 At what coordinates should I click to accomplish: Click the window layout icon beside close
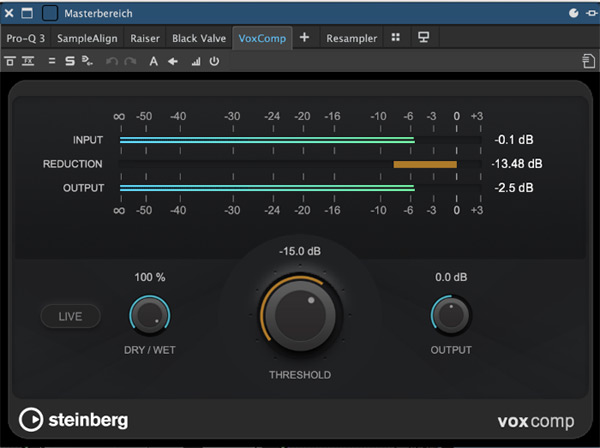pyautogui.click(x=27, y=13)
